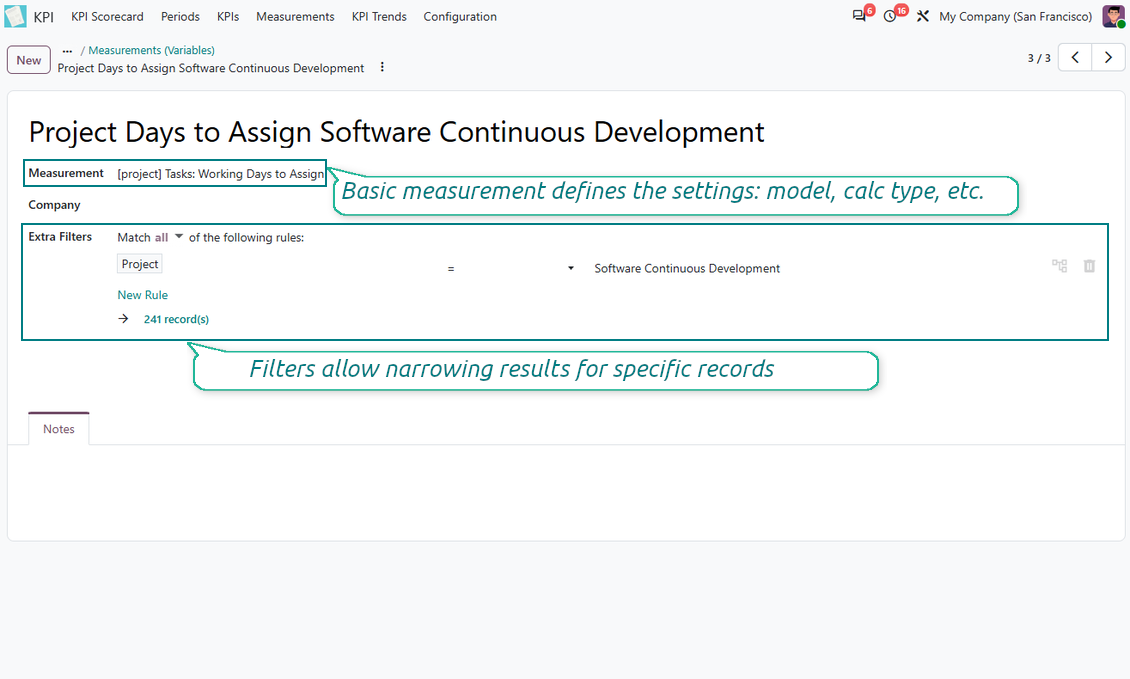Go to the next record
Screen dimensions: 1130x679
pyautogui.click(x=1108, y=58)
